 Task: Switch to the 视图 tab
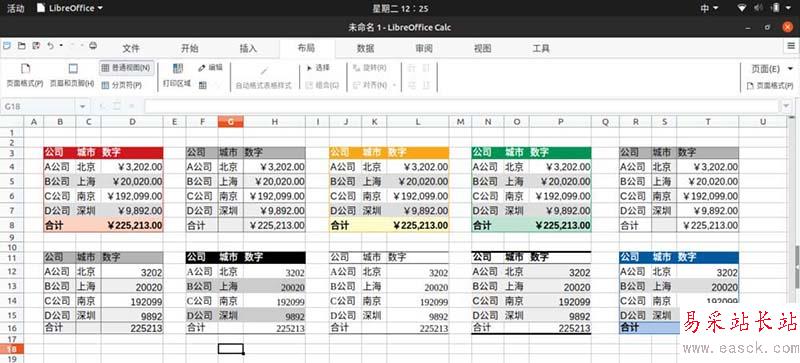483,49
